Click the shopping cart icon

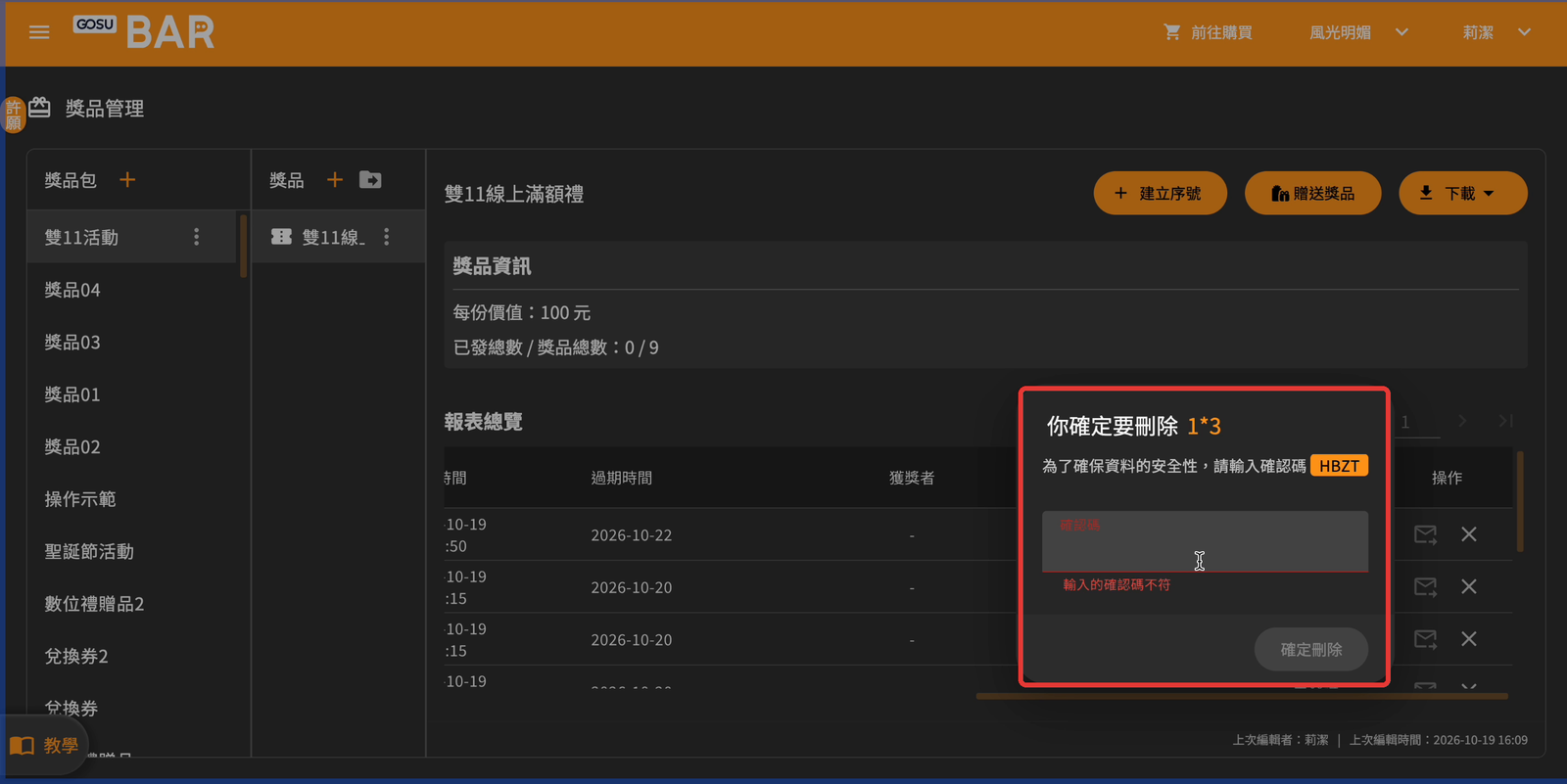[1171, 32]
